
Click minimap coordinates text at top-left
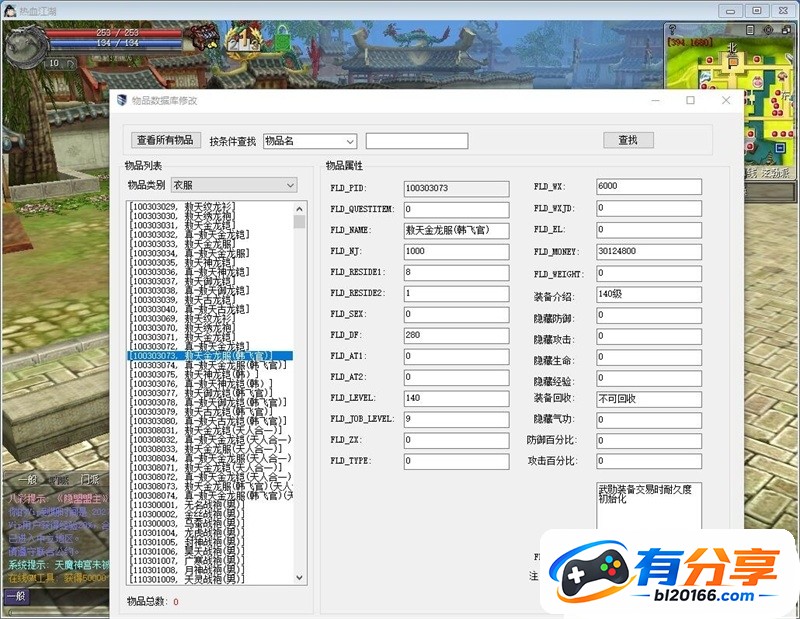[x=690, y=42]
